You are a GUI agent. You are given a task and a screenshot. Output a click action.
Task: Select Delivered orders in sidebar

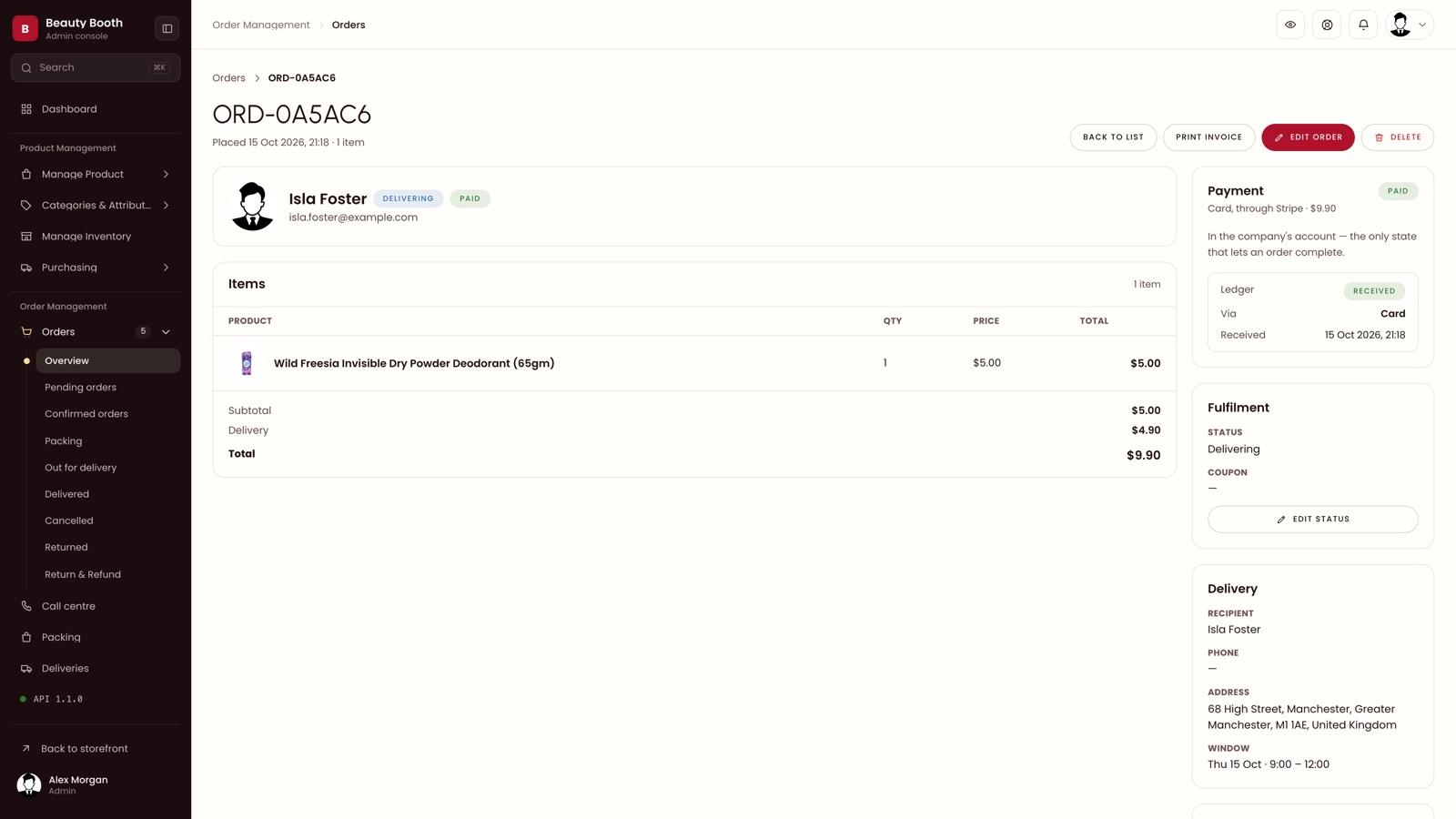point(107,494)
